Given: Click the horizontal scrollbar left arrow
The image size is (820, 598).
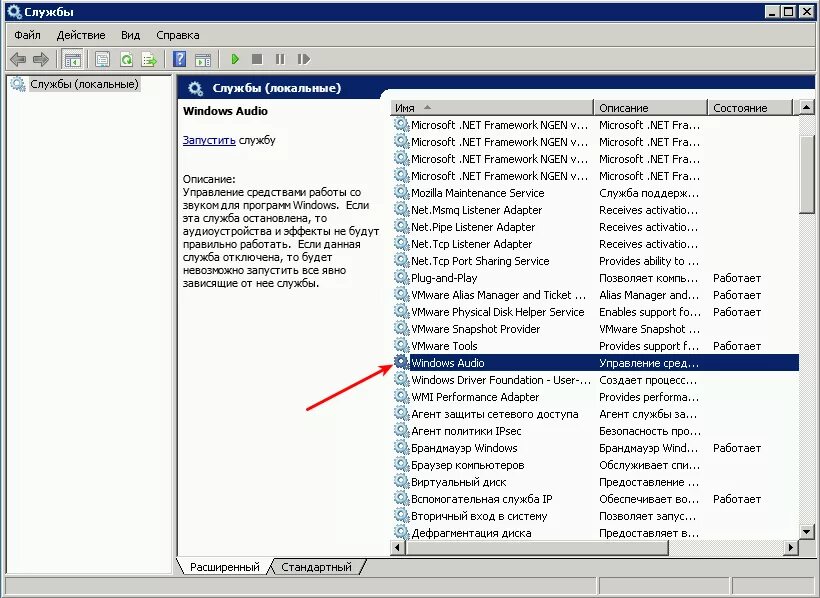Looking at the screenshot, I should click(398, 548).
